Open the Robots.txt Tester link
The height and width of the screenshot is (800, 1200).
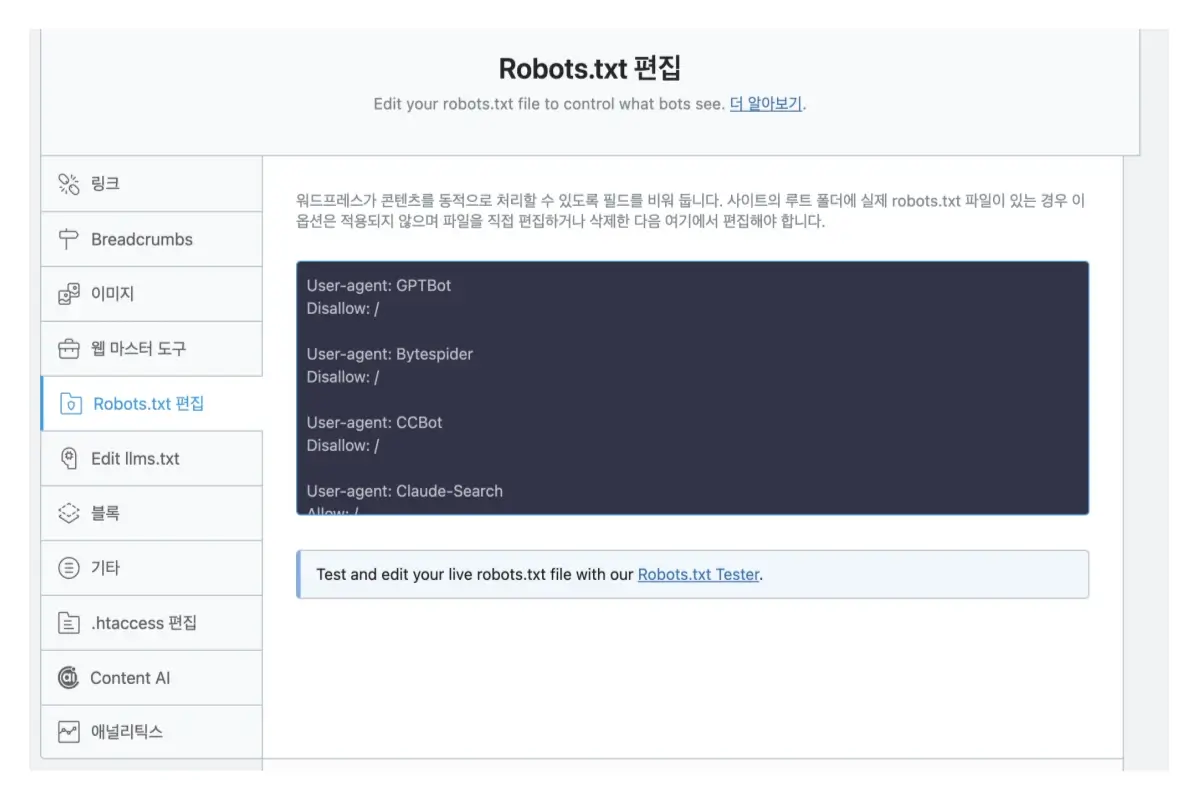[x=698, y=574]
